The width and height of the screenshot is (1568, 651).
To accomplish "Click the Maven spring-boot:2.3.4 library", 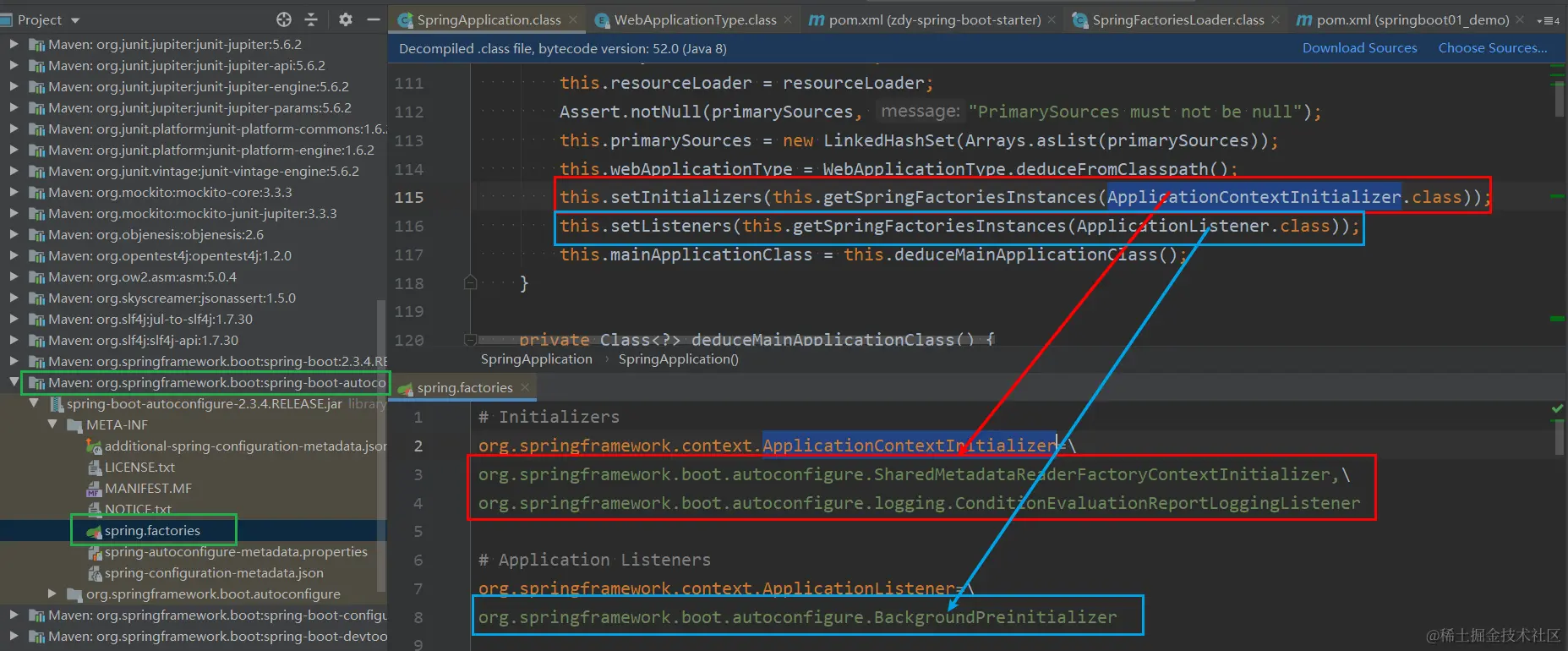I will point(208,361).
